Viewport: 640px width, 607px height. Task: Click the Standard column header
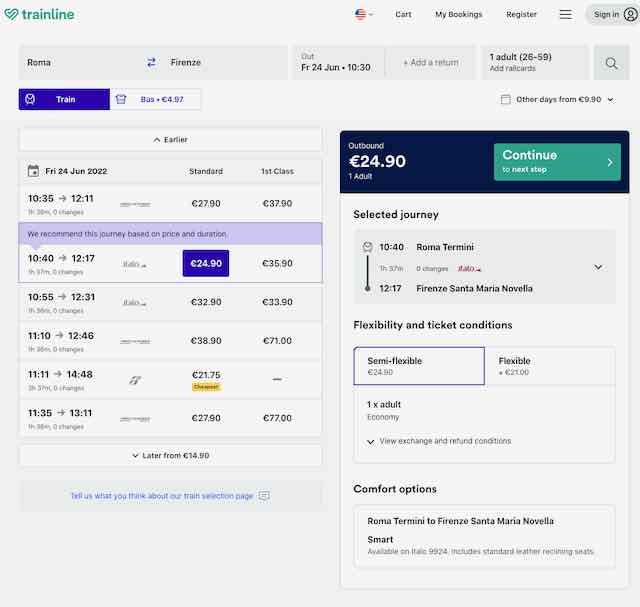[206, 171]
